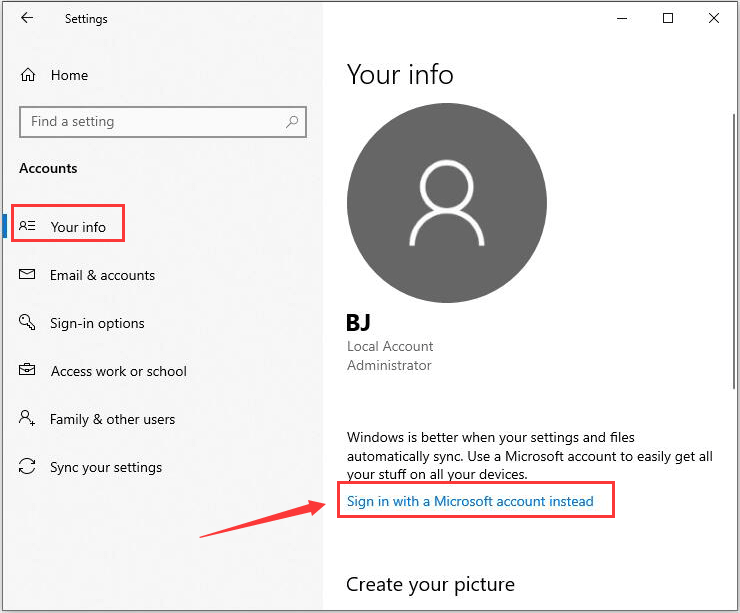Click the BJ account name
This screenshot has height=613, width=740.
(358, 323)
